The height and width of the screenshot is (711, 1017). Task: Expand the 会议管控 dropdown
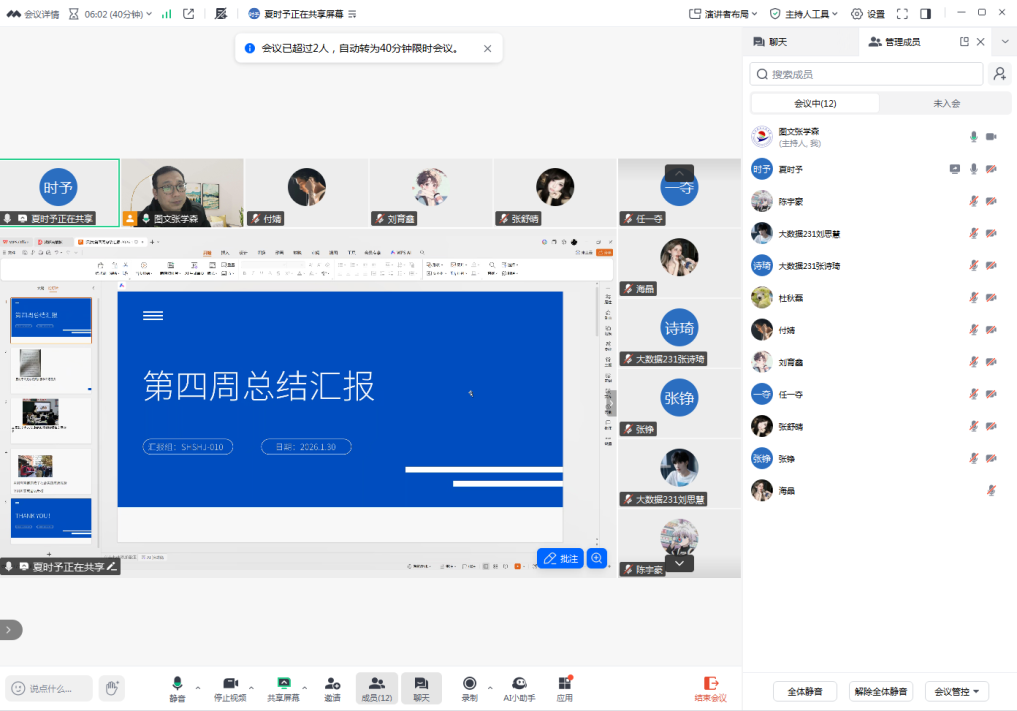click(956, 691)
